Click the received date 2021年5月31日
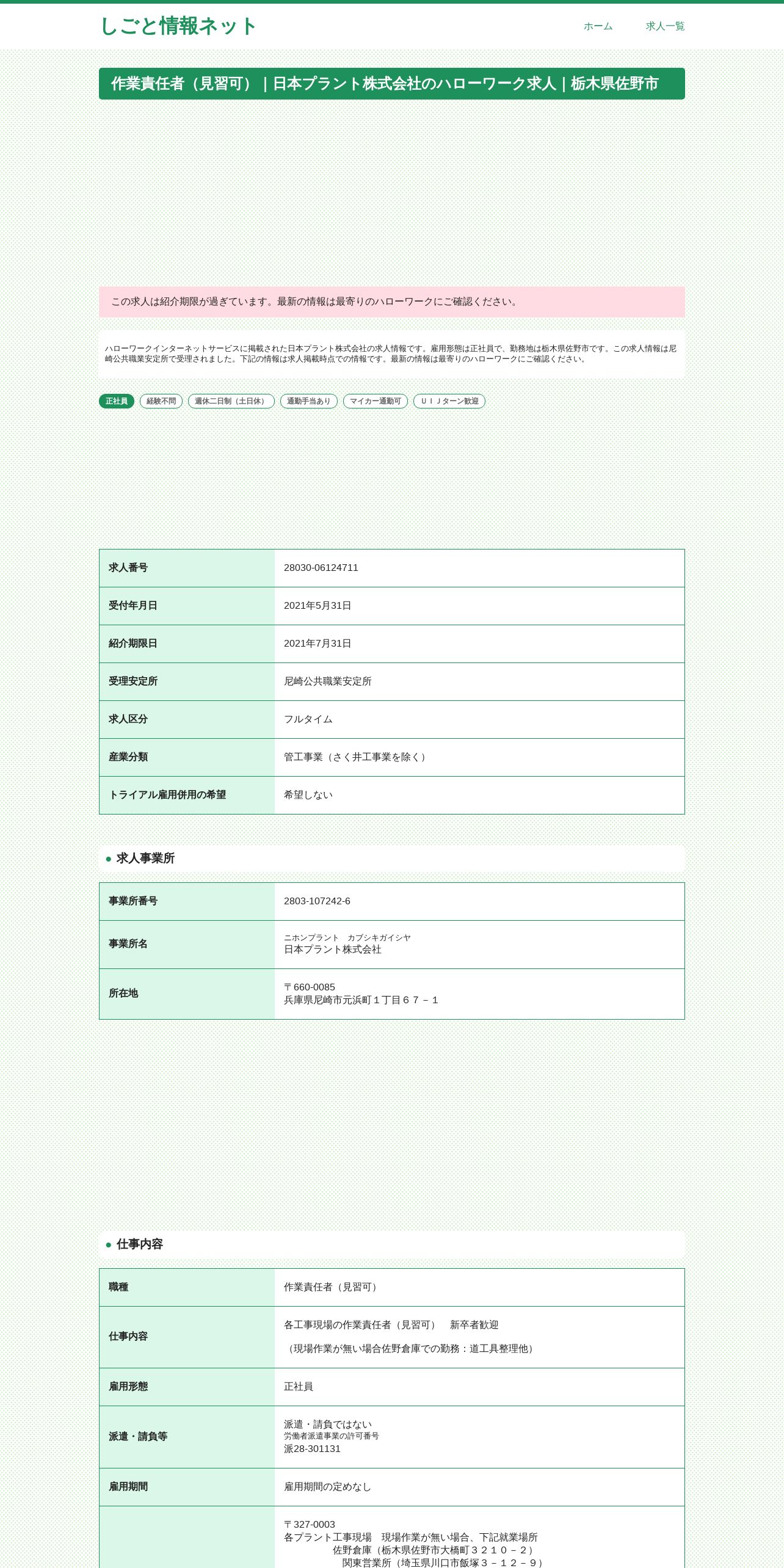 click(318, 606)
